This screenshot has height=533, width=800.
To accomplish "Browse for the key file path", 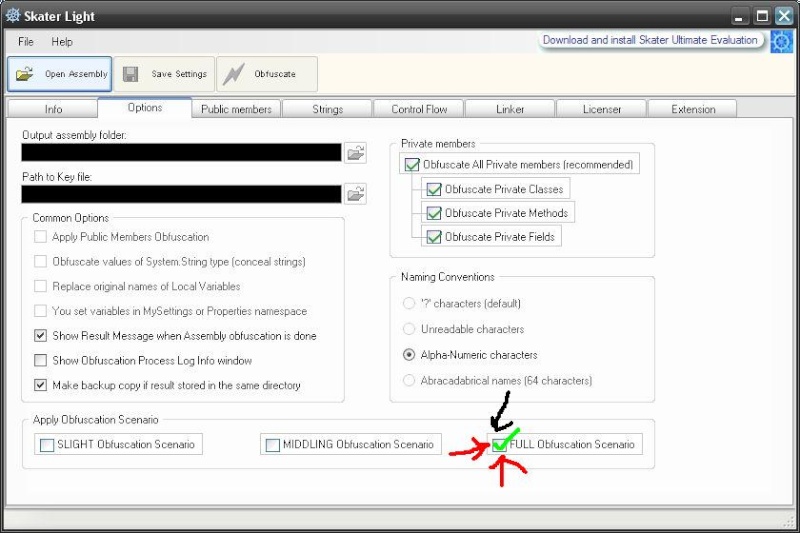I will coord(355,194).
